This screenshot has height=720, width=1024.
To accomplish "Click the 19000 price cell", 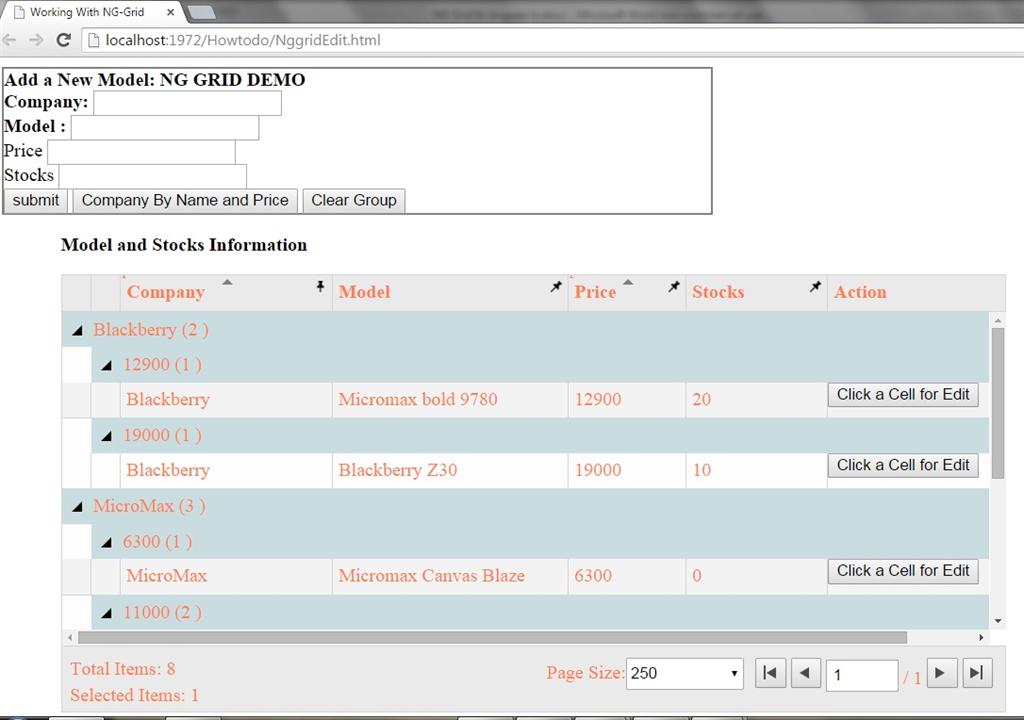I will pos(627,470).
